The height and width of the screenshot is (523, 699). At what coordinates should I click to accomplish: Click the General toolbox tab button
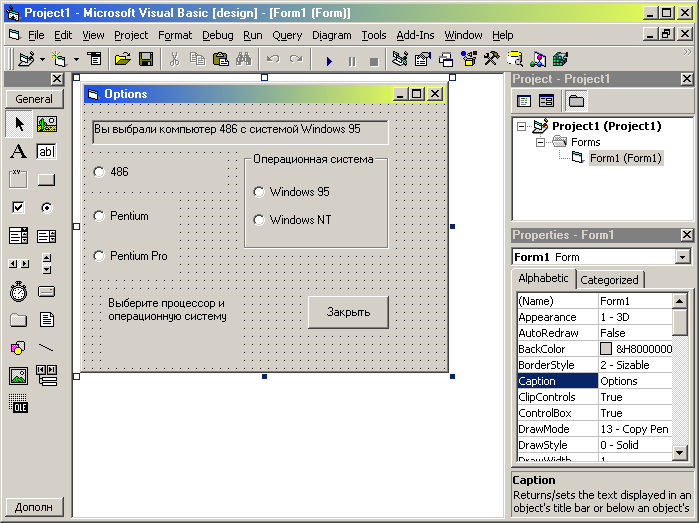pos(34,99)
